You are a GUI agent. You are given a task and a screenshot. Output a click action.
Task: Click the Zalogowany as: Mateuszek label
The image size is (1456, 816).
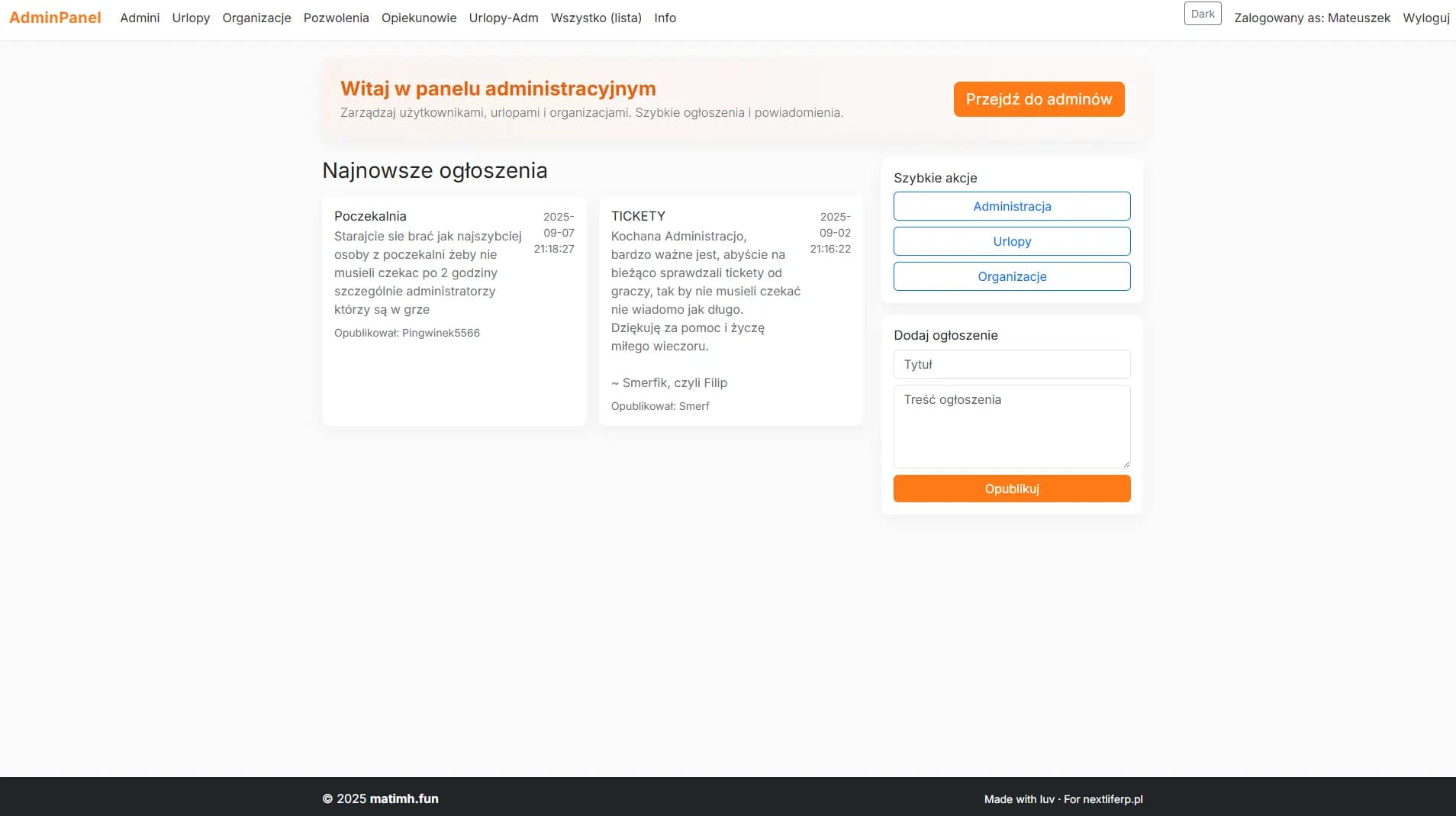pos(1312,18)
